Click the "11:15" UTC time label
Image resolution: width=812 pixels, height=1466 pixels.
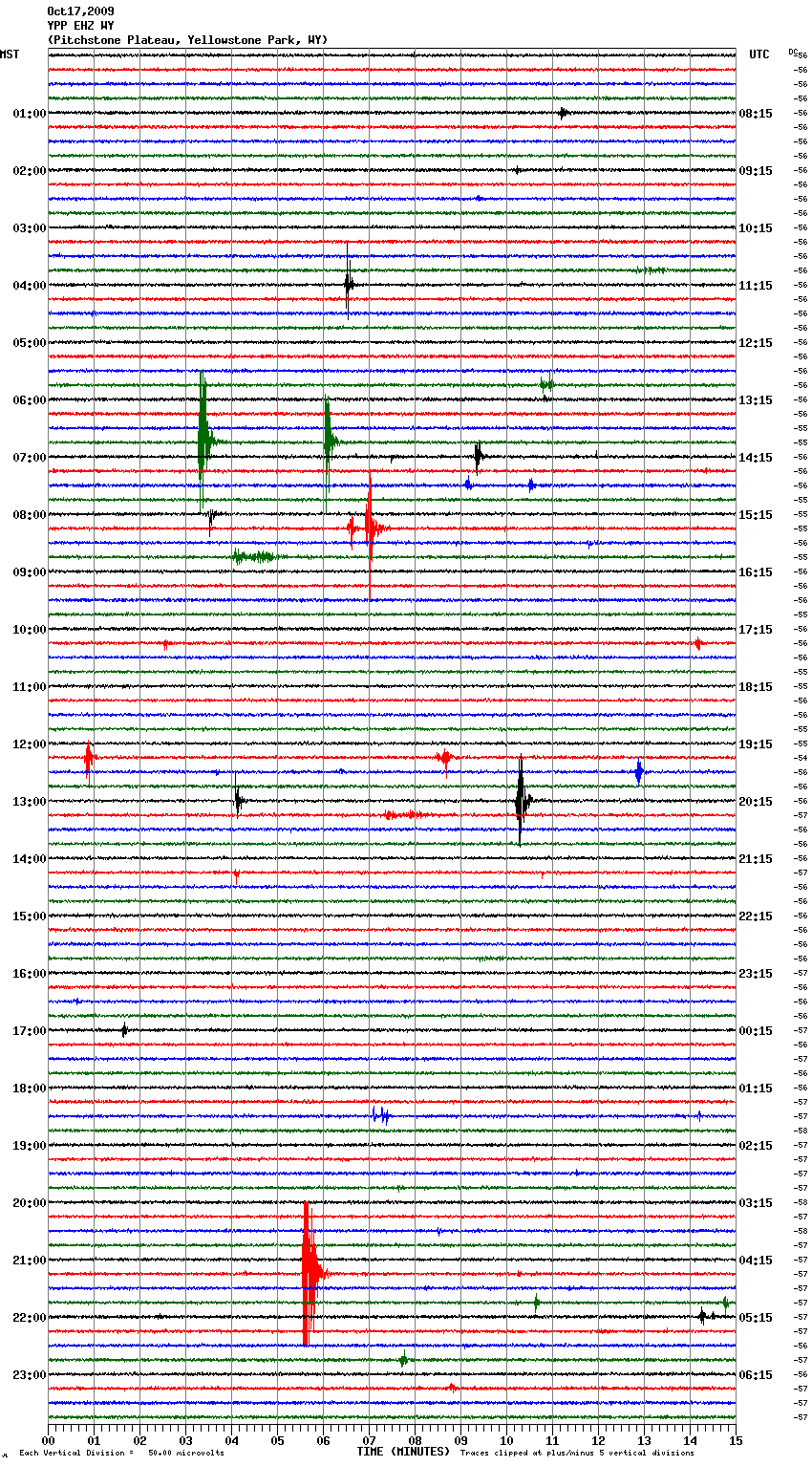click(756, 286)
